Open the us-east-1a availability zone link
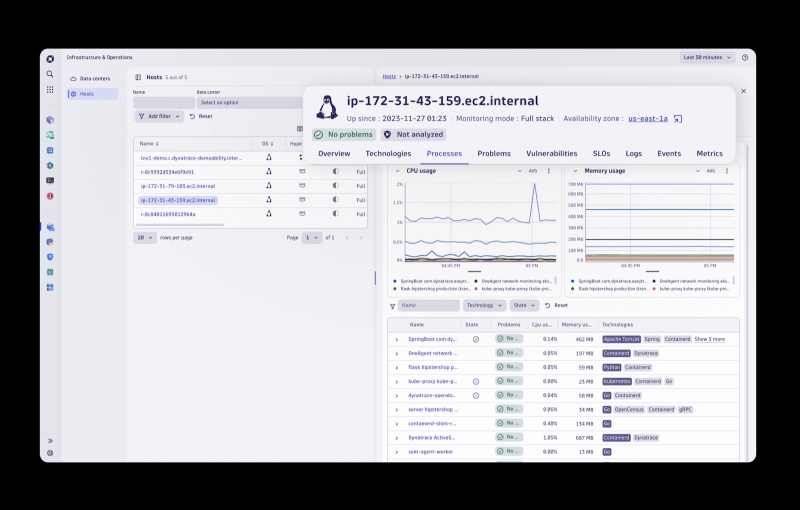This screenshot has height=510, width=800. tap(648, 119)
